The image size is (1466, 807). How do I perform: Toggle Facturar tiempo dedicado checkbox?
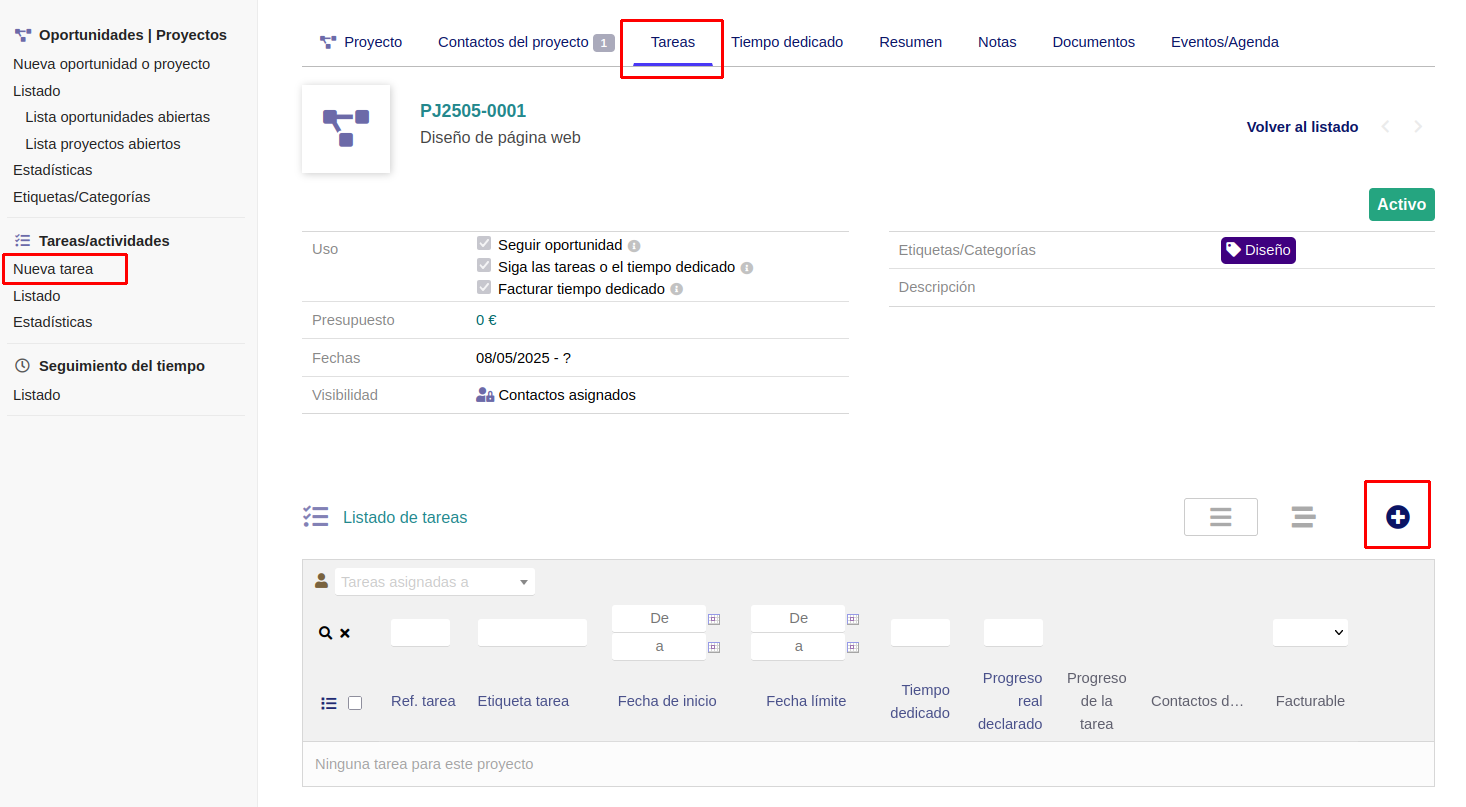(x=484, y=288)
